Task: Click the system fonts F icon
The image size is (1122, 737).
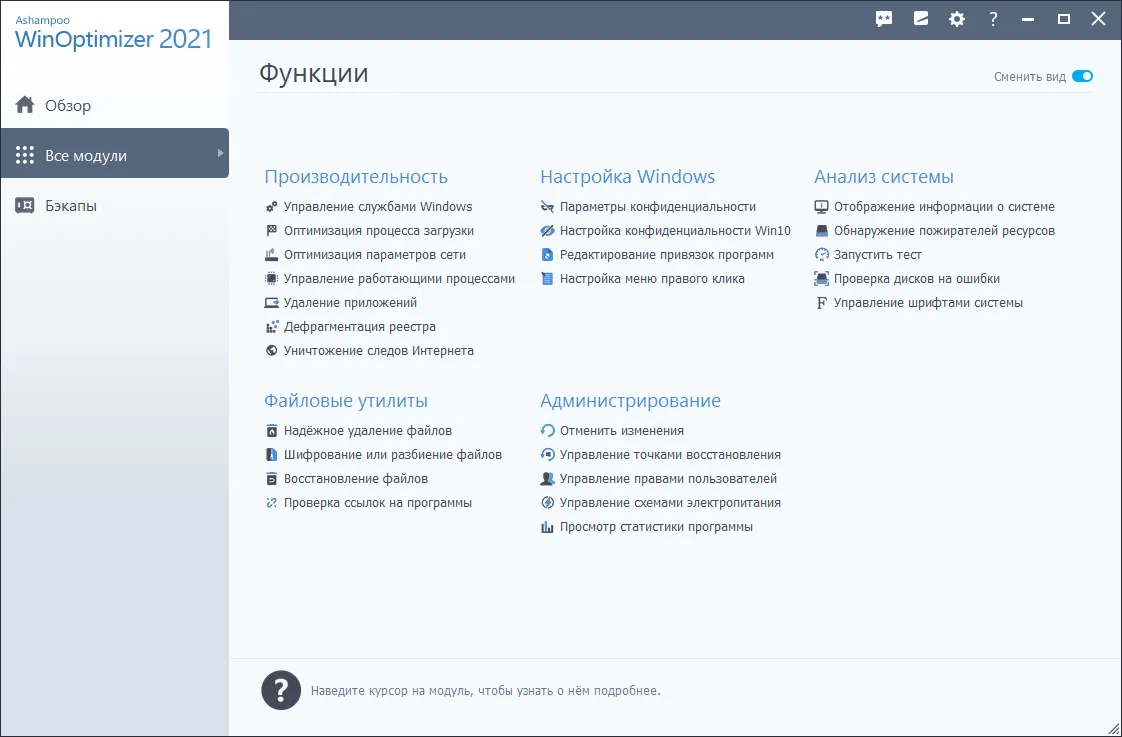Action: click(821, 303)
